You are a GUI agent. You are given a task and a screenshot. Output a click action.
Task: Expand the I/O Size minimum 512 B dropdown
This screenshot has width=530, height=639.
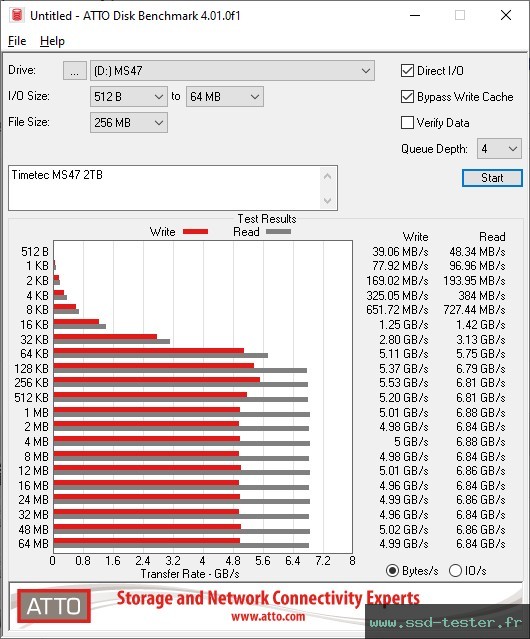pyautogui.click(x=129, y=97)
